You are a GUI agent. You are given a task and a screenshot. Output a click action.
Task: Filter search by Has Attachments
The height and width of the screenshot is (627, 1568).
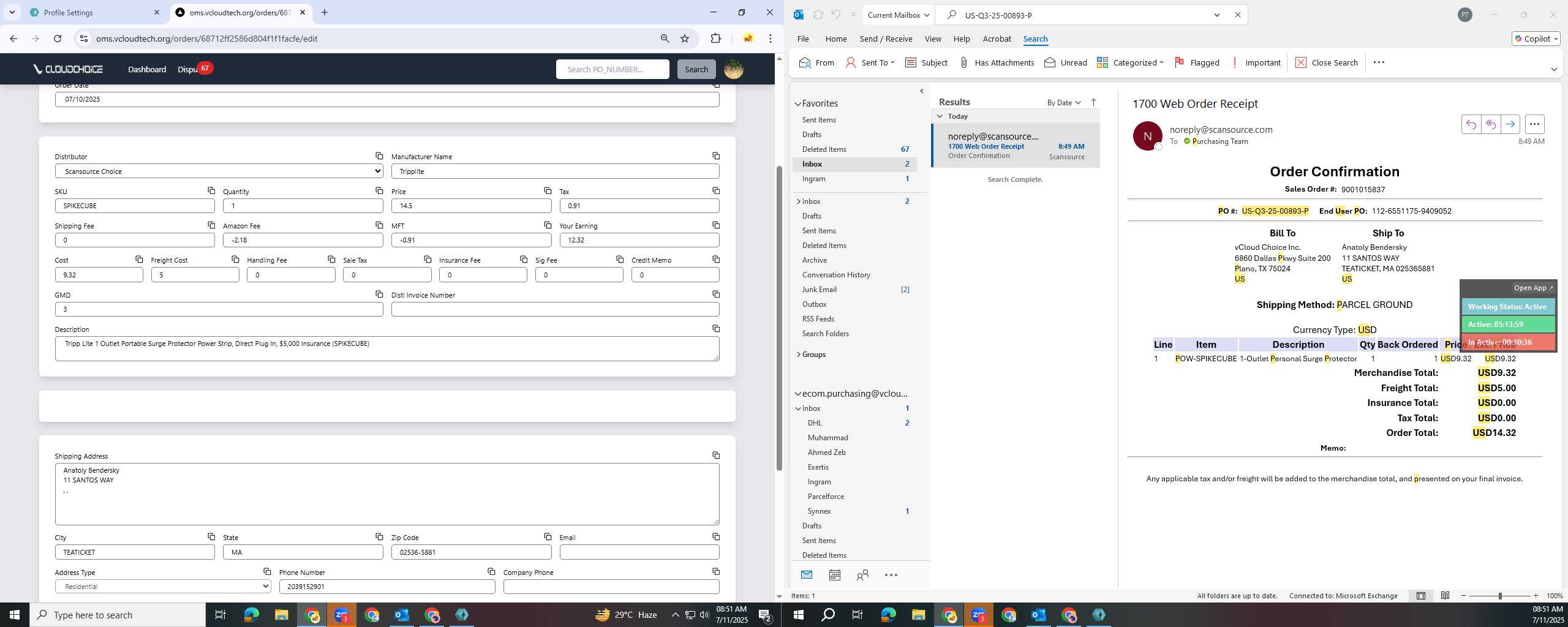pos(997,62)
